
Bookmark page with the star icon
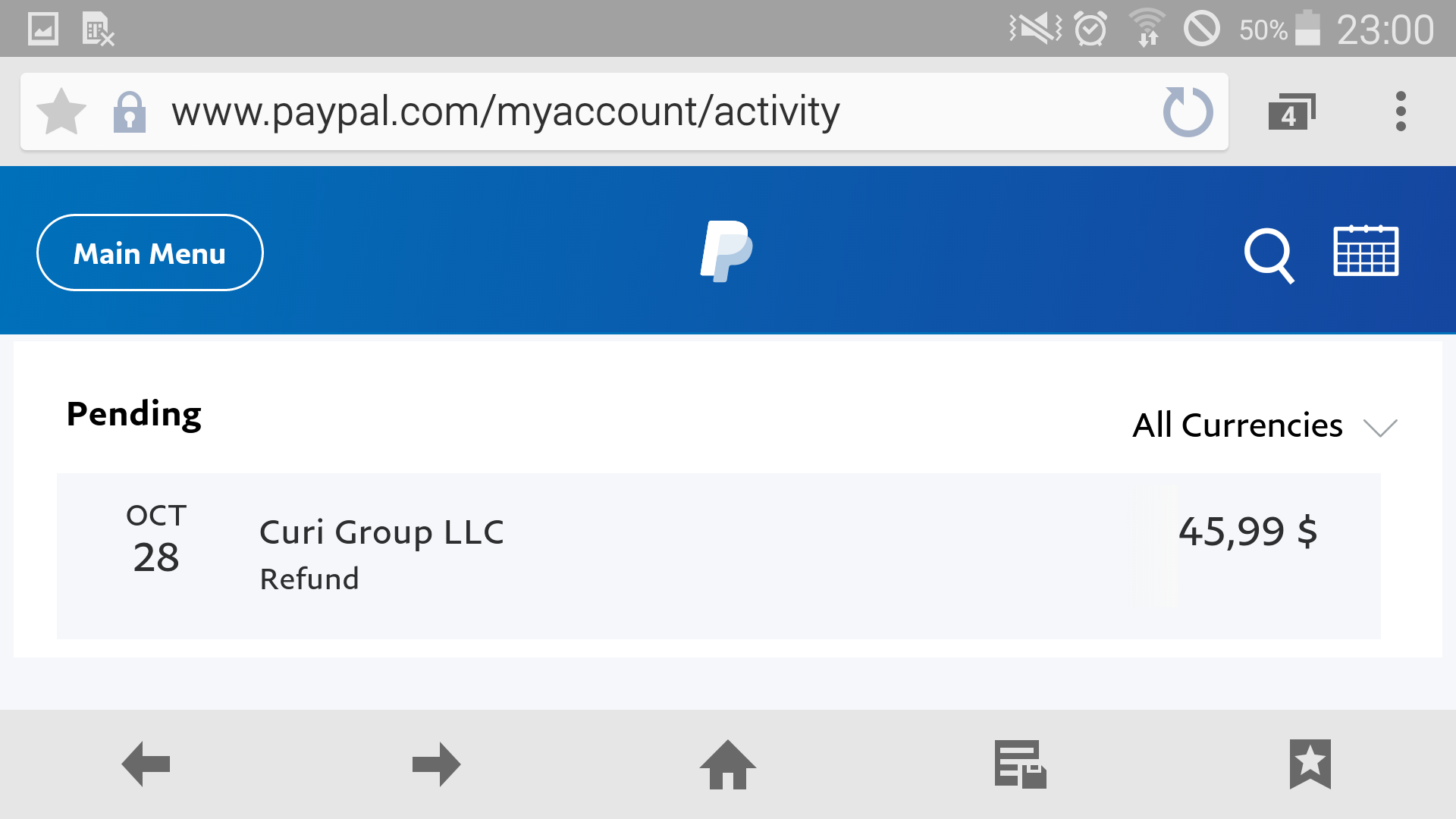pyautogui.click(x=61, y=111)
